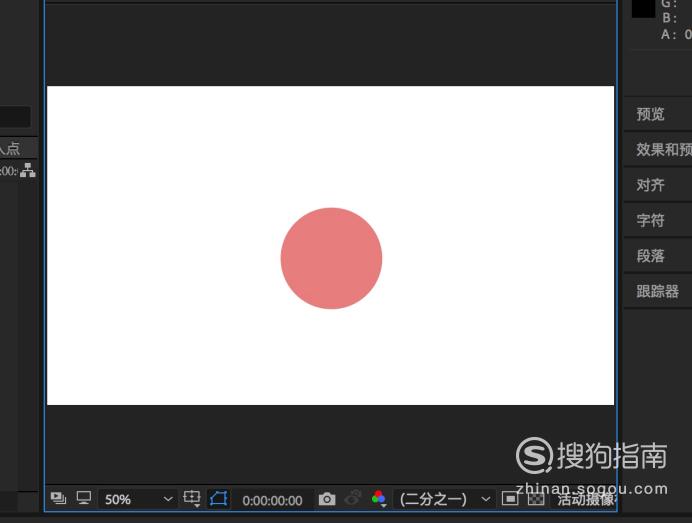
Task: Toggle mask and shape path visibility
Action: pyautogui.click(x=218, y=499)
